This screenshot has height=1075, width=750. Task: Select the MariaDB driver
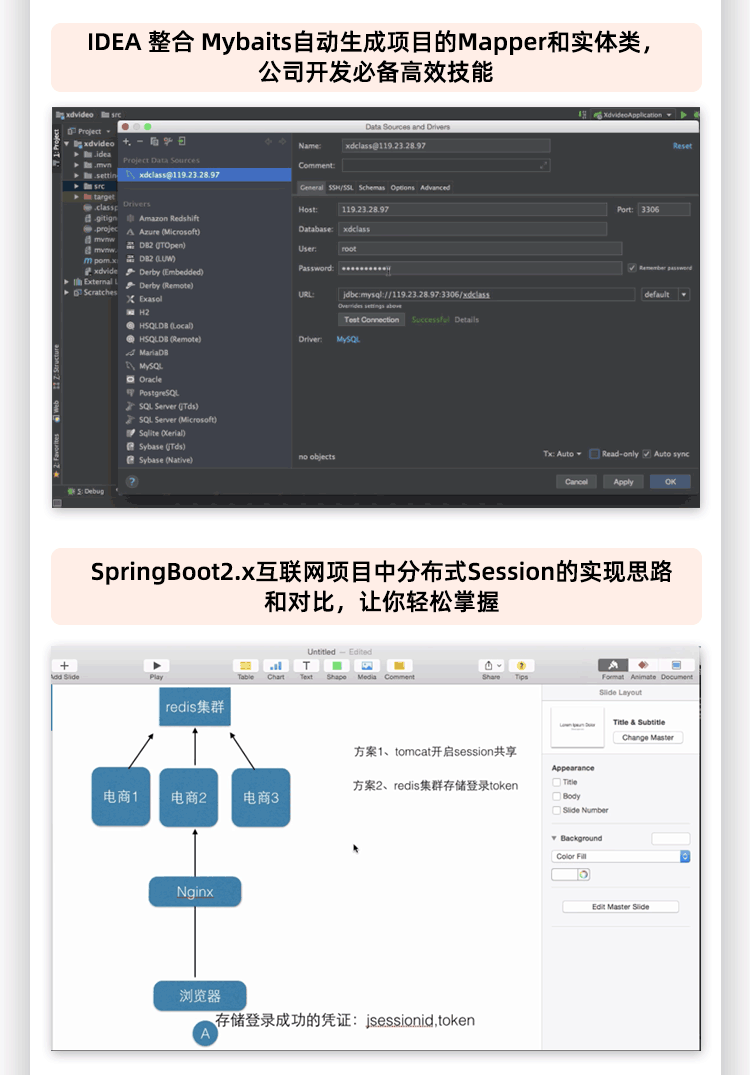153,352
